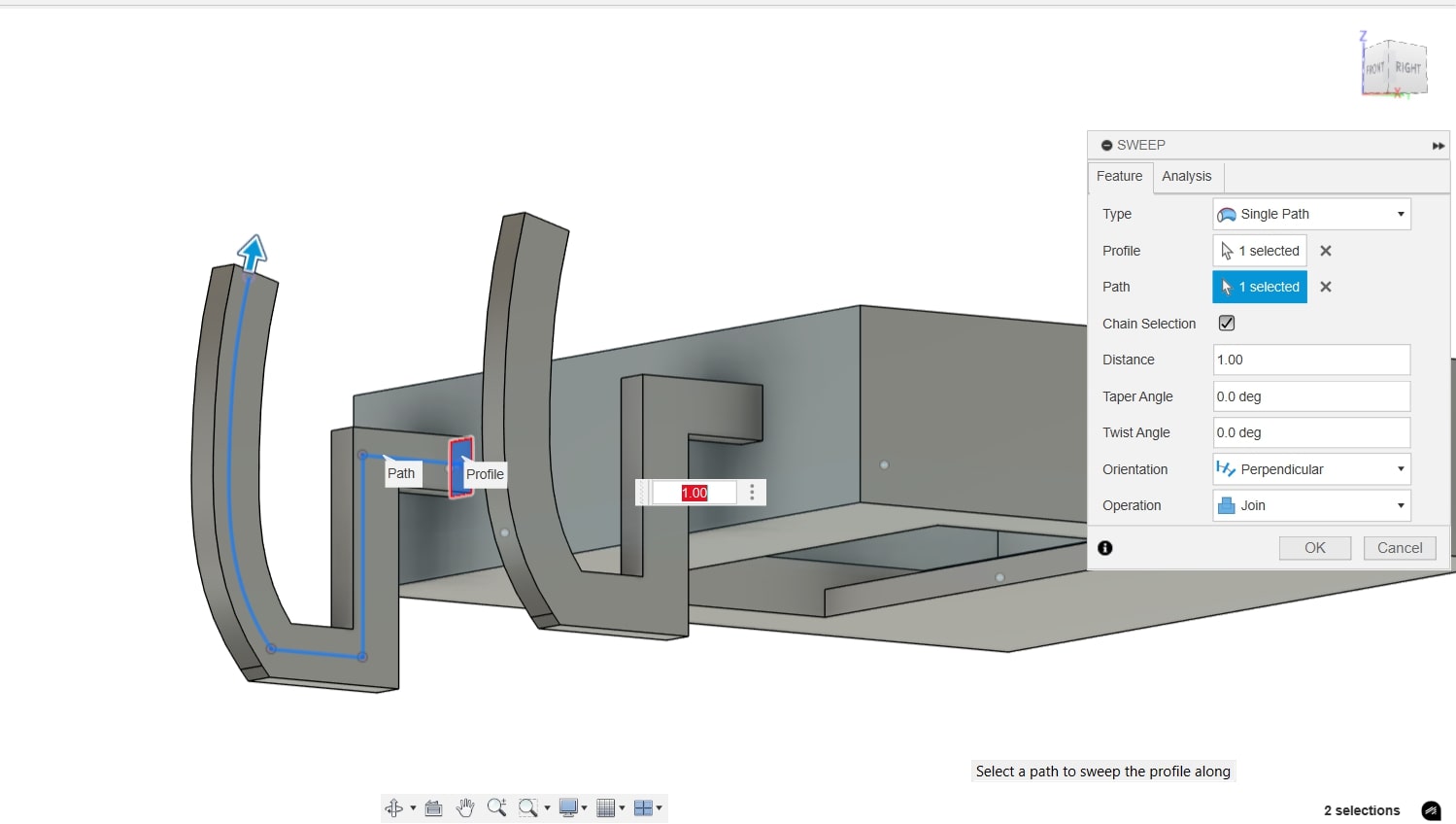Switch to the Feature tab
Image resolution: width=1456 pixels, height=824 pixels.
coord(1120,176)
